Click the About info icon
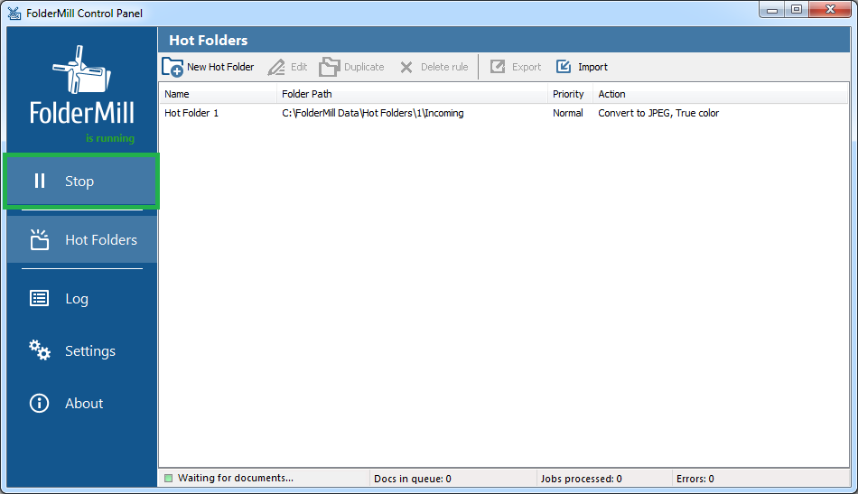Screen dimensions: 859x494 pos(39,403)
